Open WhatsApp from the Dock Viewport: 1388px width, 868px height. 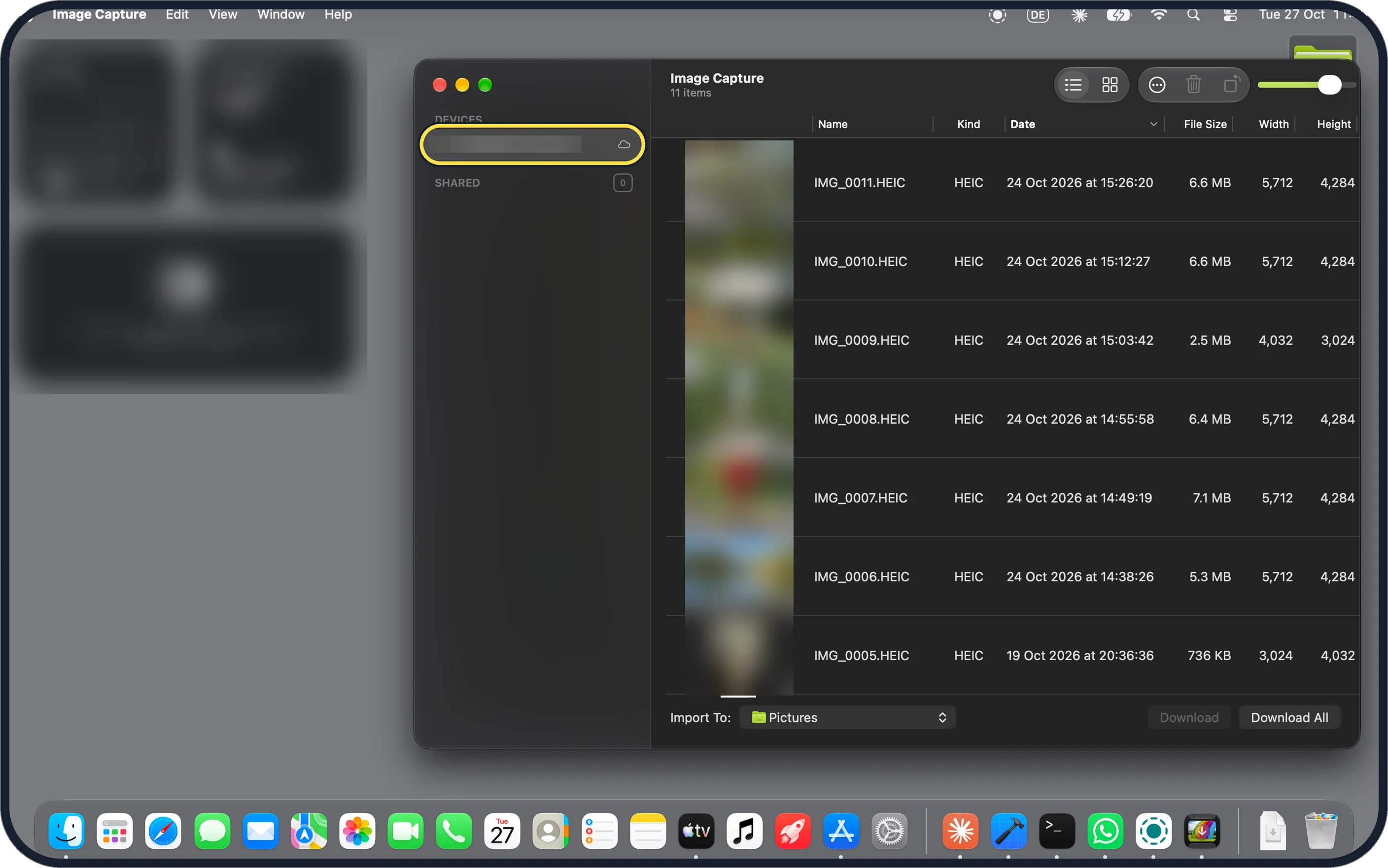tap(1105, 831)
